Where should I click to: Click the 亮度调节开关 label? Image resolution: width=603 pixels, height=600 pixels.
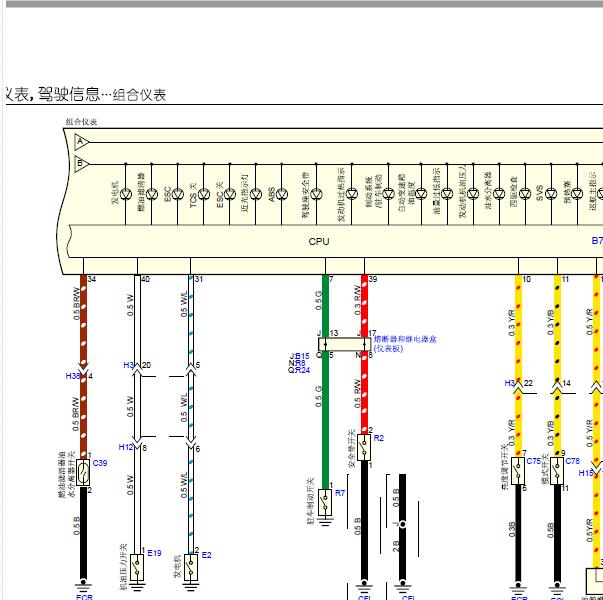coord(505,467)
